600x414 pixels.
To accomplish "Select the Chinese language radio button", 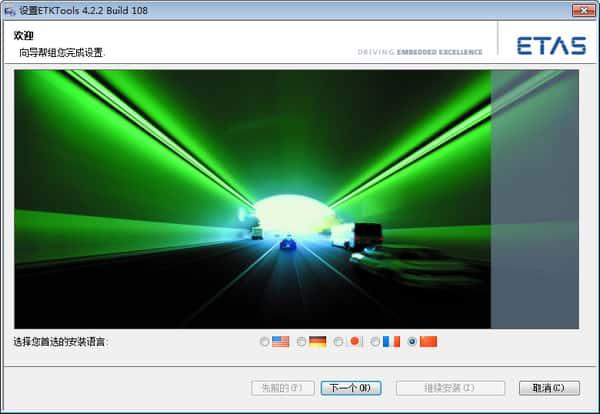I will tap(412, 342).
